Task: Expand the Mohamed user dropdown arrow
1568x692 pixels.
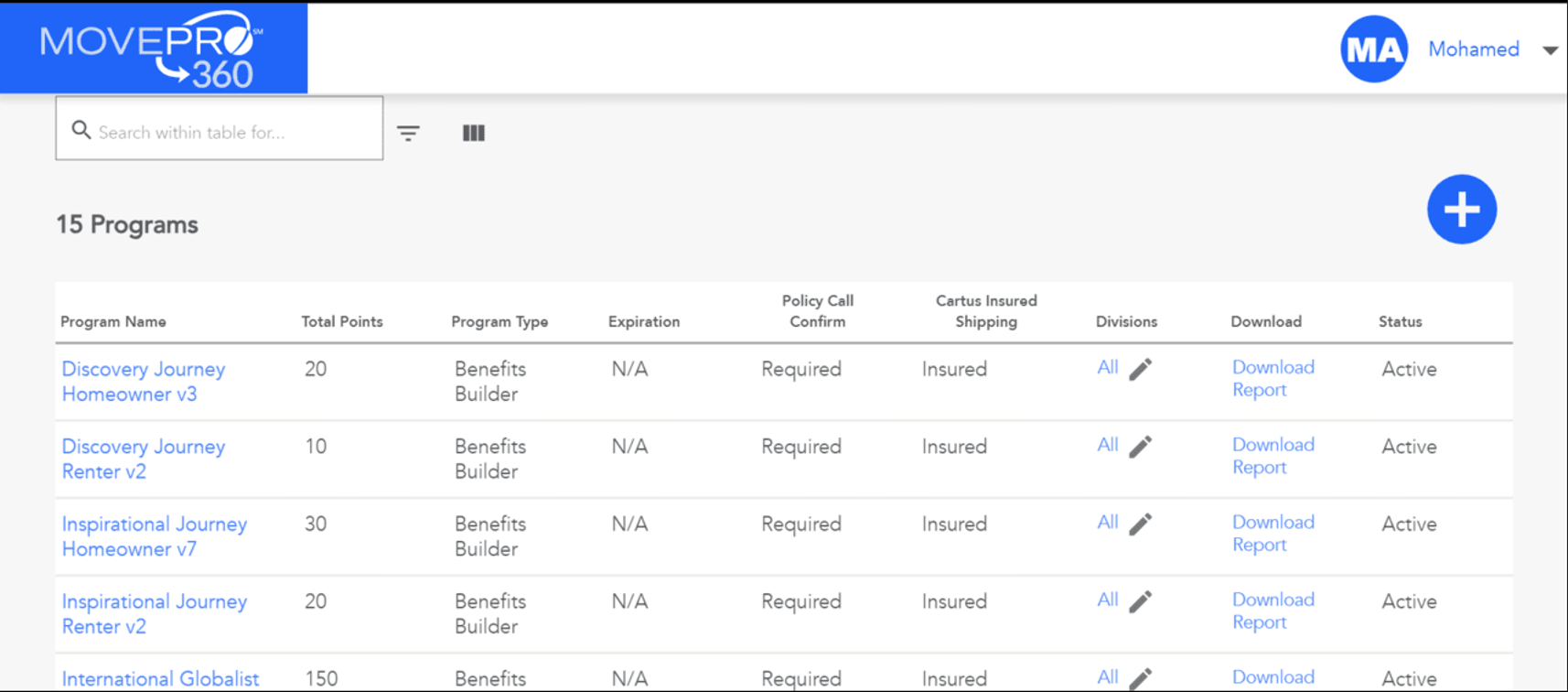Action: pyautogui.click(x=1550, y=50)
